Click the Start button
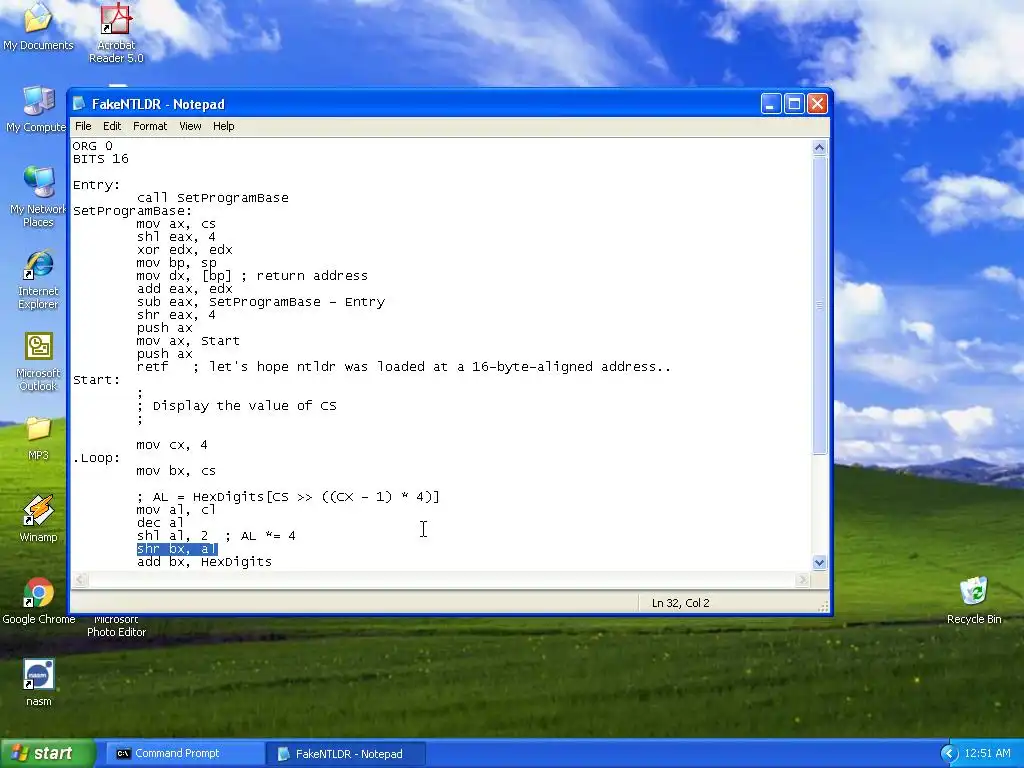This screenshot has width=1024, height=768. coord(48,754)
